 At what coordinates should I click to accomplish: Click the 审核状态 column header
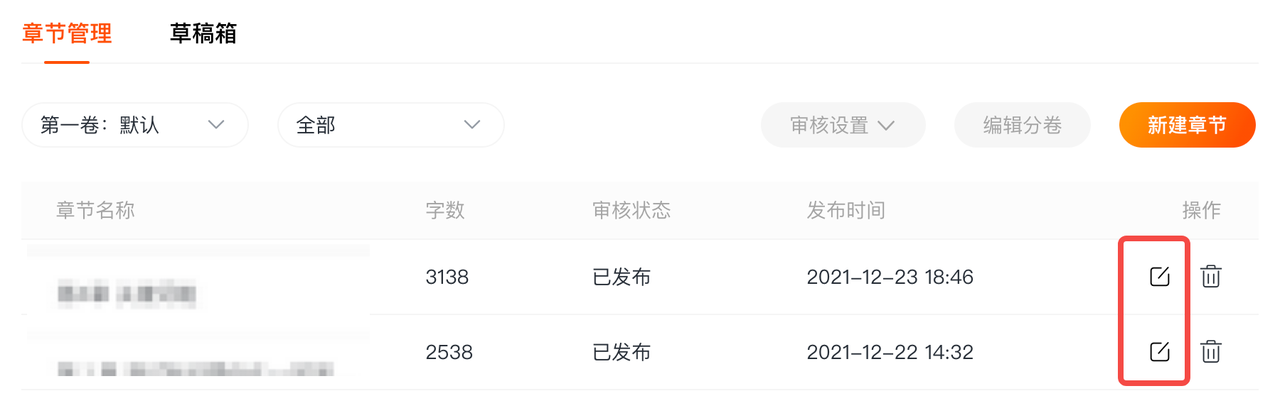pyautogui.click(x=631, y=211)
